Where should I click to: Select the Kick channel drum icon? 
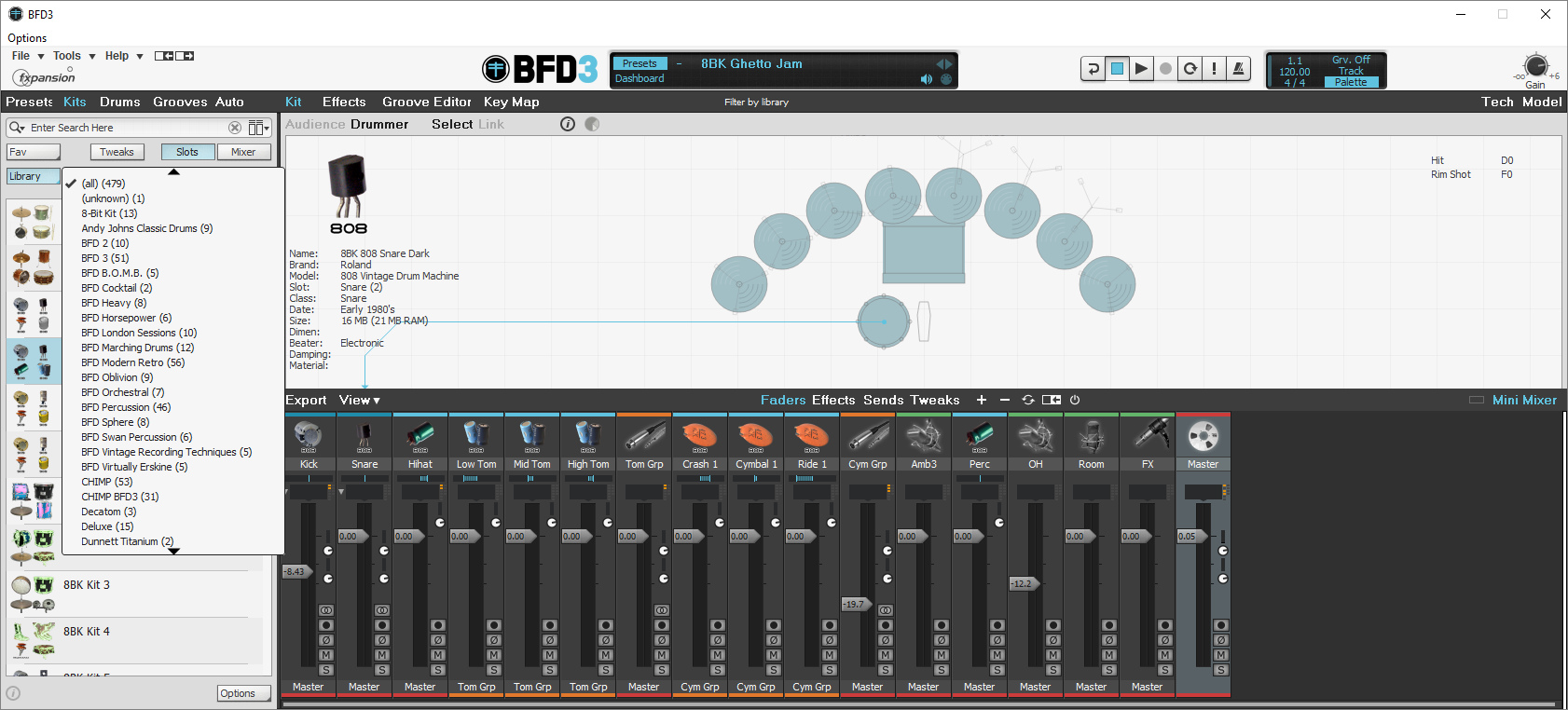(309, 436)
